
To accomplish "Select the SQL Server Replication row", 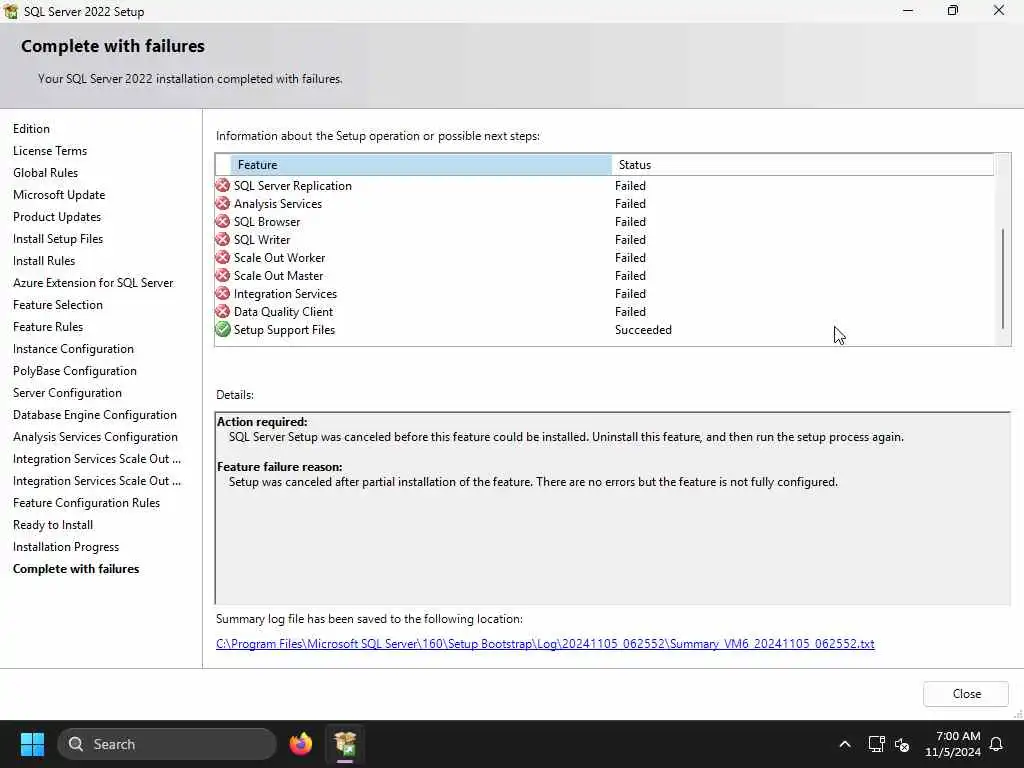I will tap(604, 185).
